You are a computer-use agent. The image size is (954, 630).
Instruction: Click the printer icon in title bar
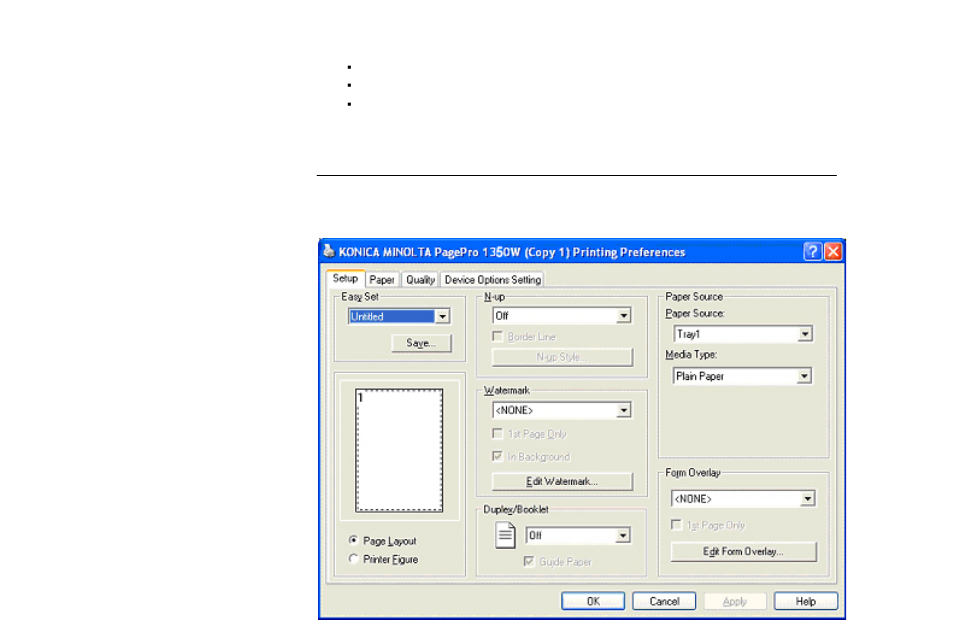pos(329,251)
